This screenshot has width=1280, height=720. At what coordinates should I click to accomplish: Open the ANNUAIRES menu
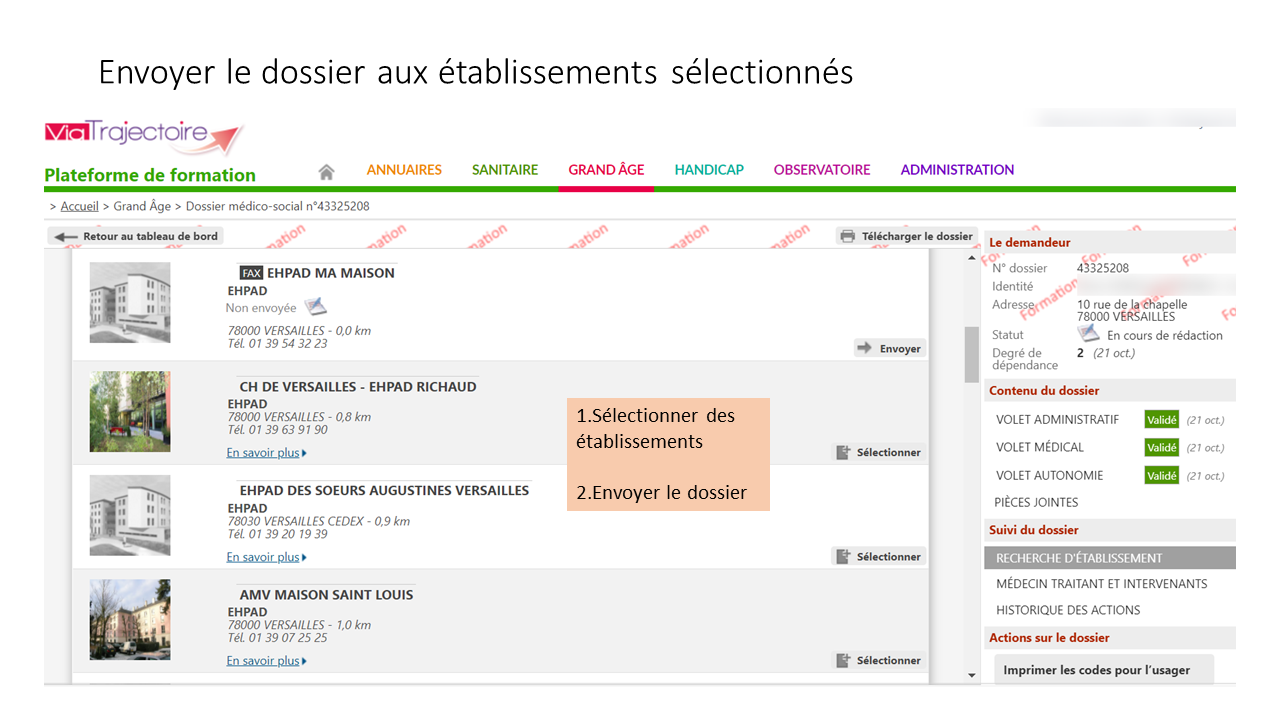coord(404,170)
